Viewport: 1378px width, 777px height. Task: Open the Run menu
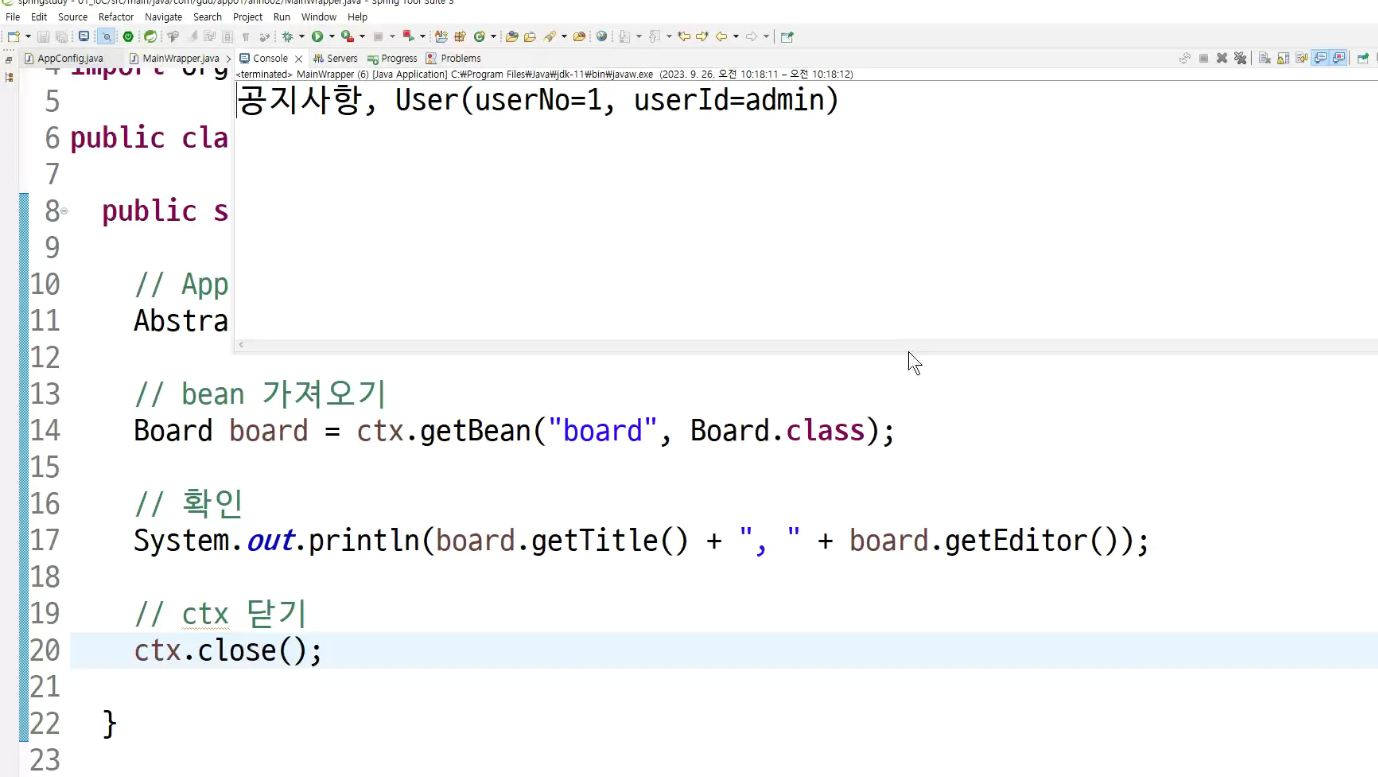[282, 17]
